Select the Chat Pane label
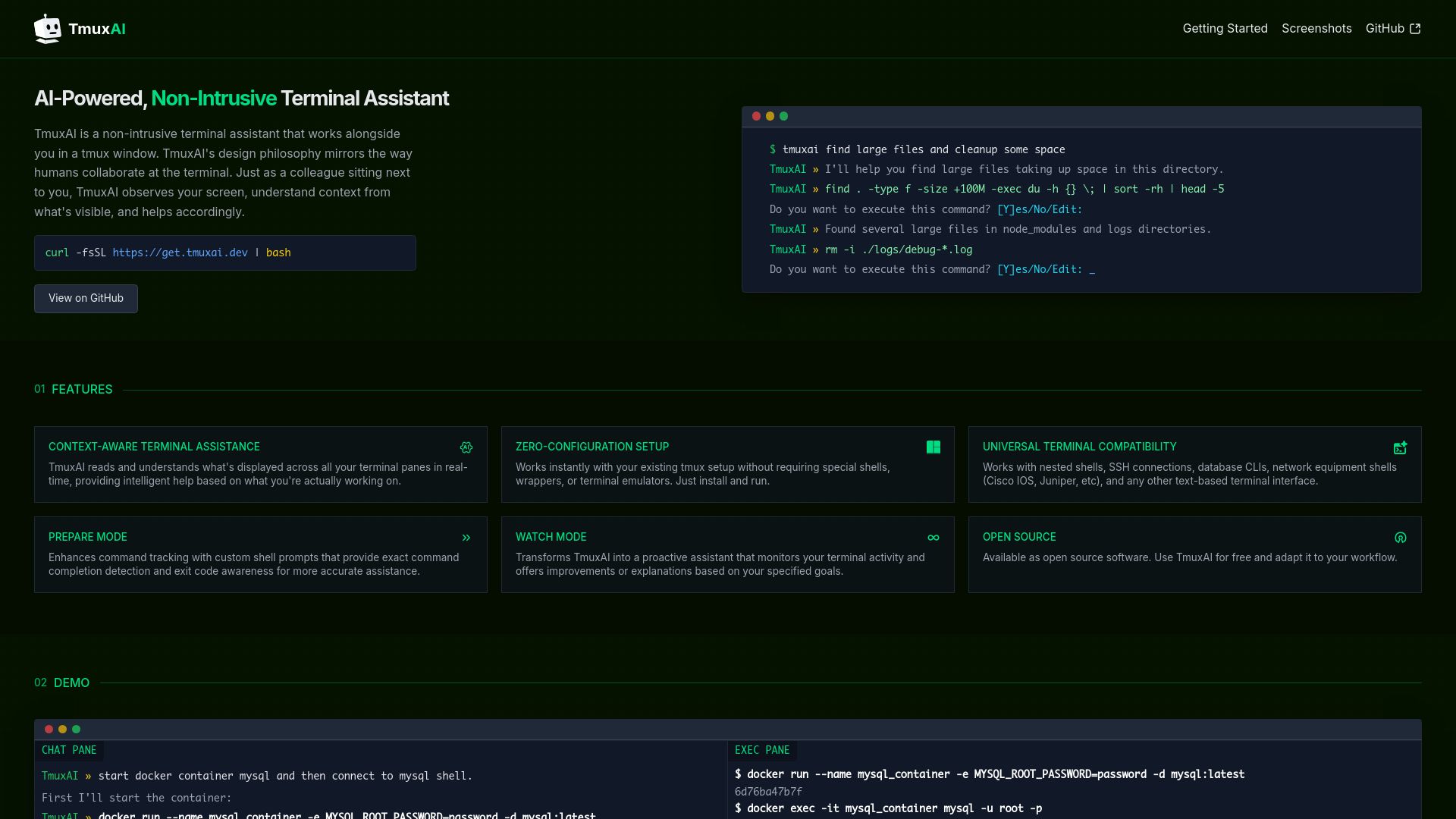This screenshot has width=1456, height=819. [69, 750]
